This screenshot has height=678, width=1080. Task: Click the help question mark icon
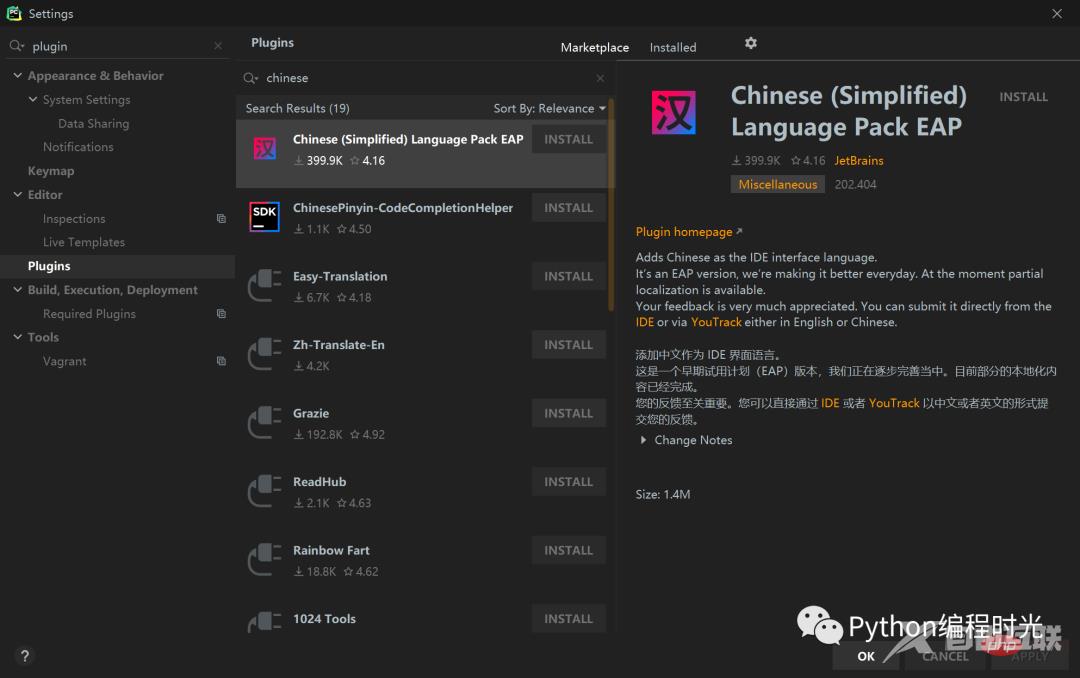coord(24,656)
